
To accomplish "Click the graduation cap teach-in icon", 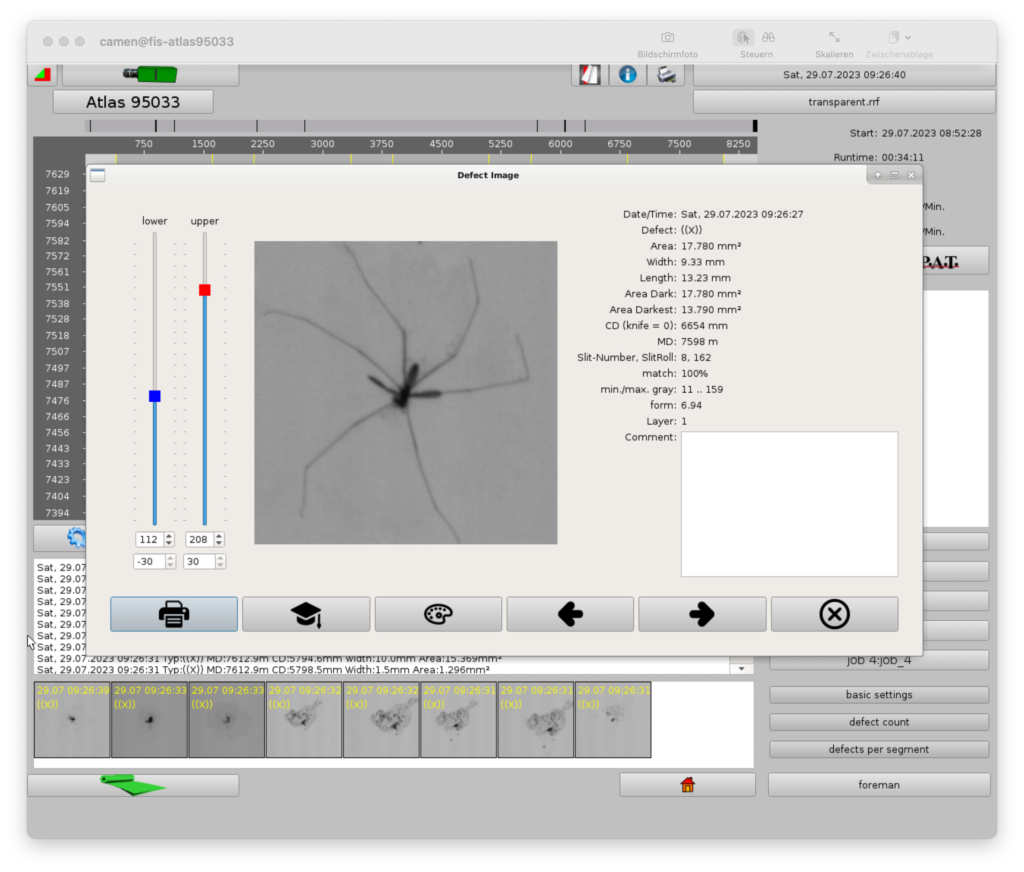I will click(306, 614).
